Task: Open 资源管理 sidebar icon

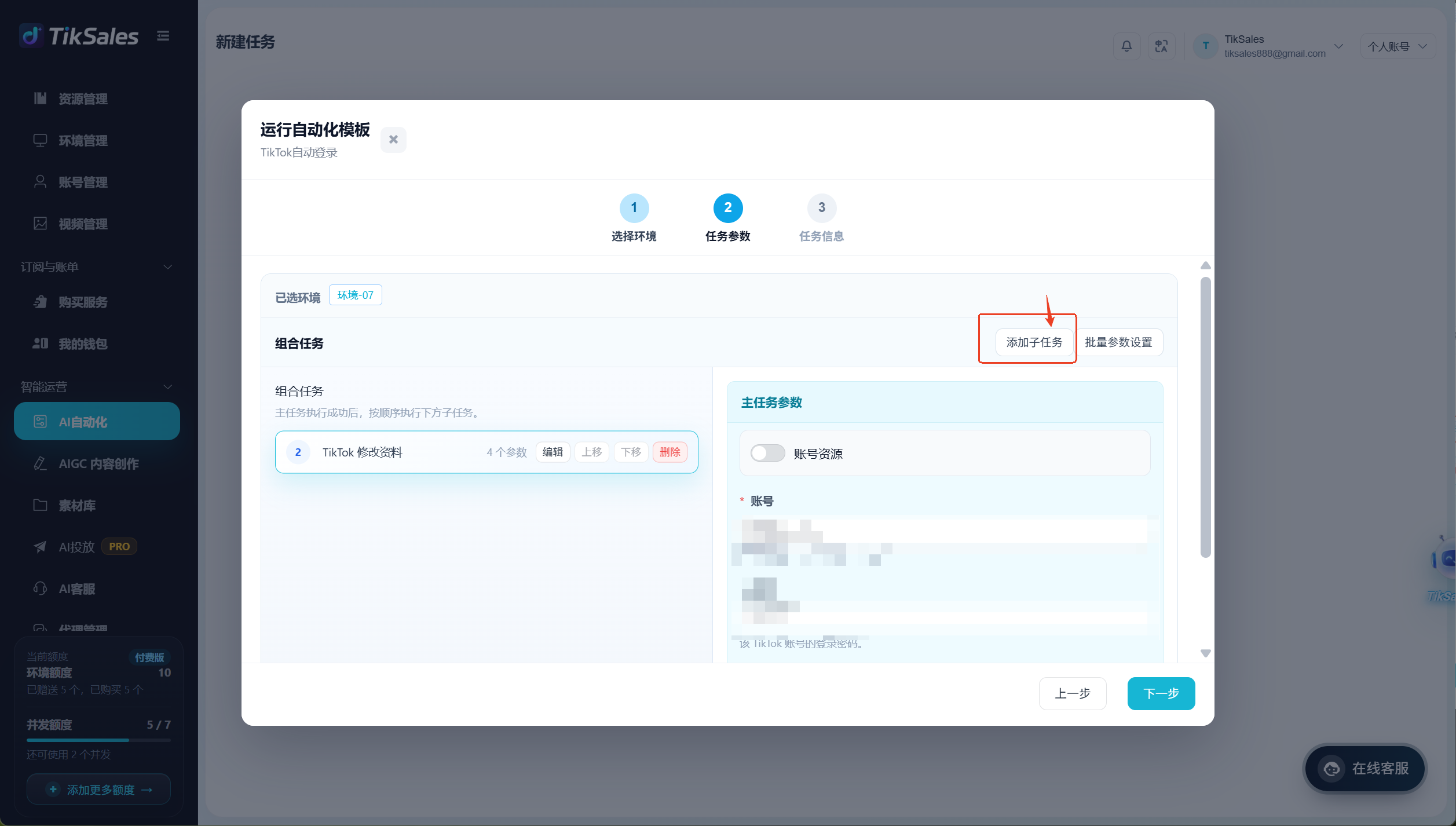Action: click(40, 98)
